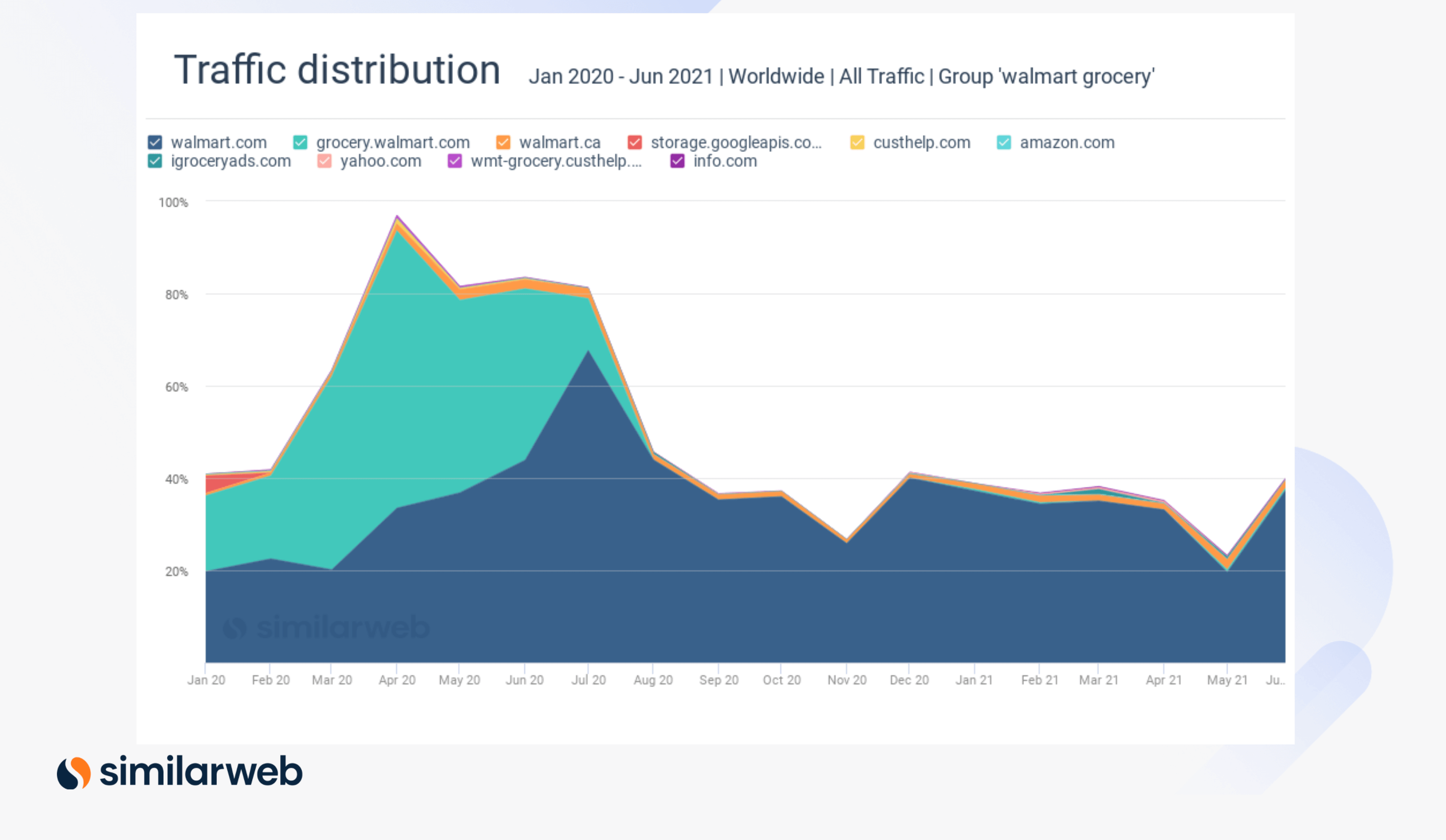Click the igroceryads.com legend label

coord(230,161)
